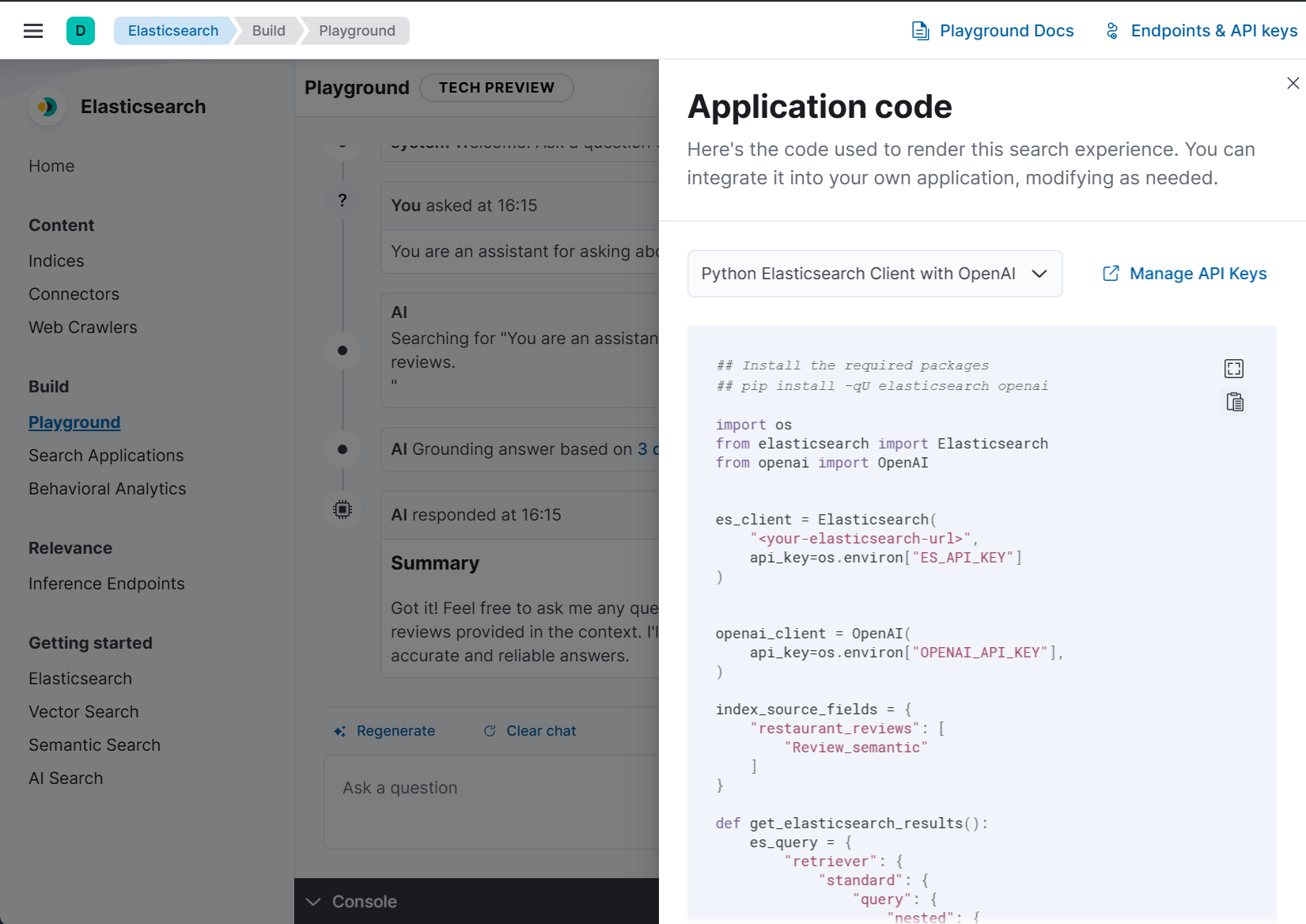Image resolution: width=1306 pixels, height=924 pixels.
Task: Click the "<your-elasticsearch-url>" string
Action: pyautogui.click(x=861, y=539)
